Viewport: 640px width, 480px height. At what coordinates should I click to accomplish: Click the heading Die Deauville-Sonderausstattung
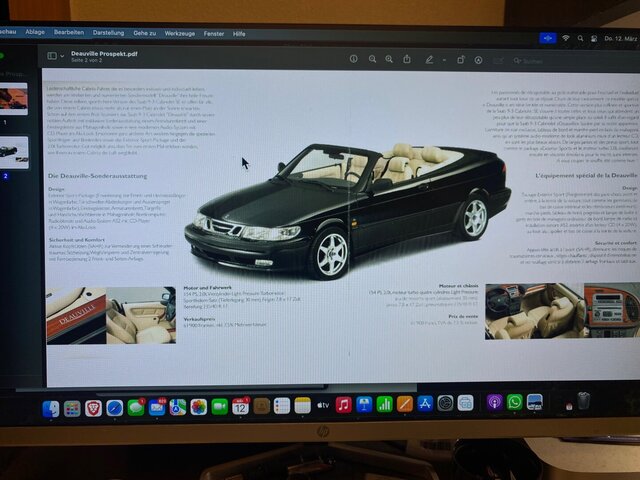(x=98, y=176)
